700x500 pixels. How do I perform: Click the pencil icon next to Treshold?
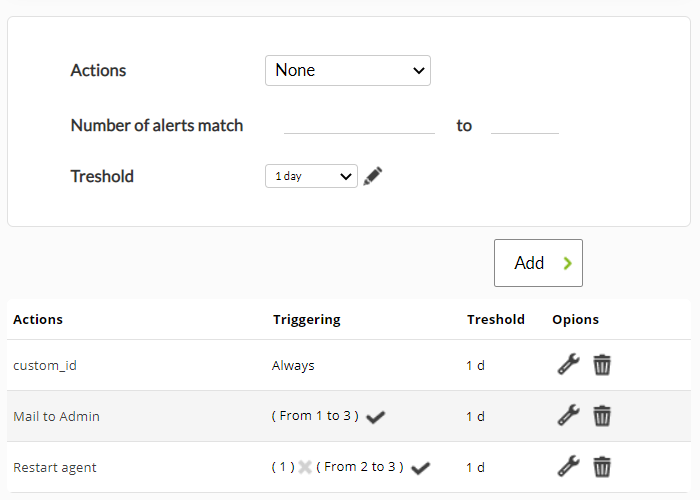(373, 176)
